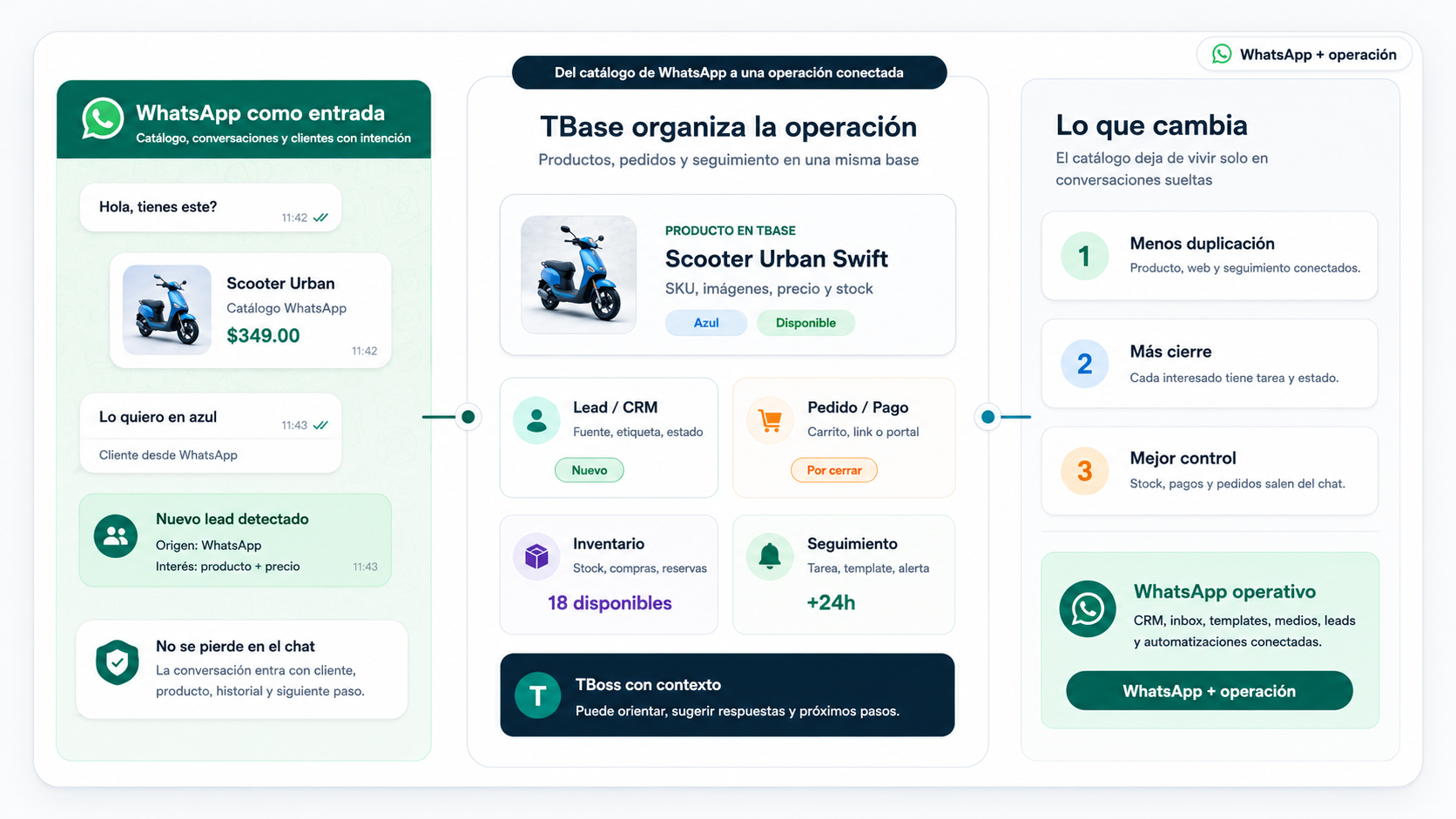1456x819 pixels.
Task: Click the No se pierde en el chat title
Action: pyautogui.click(x=235, y=646)
